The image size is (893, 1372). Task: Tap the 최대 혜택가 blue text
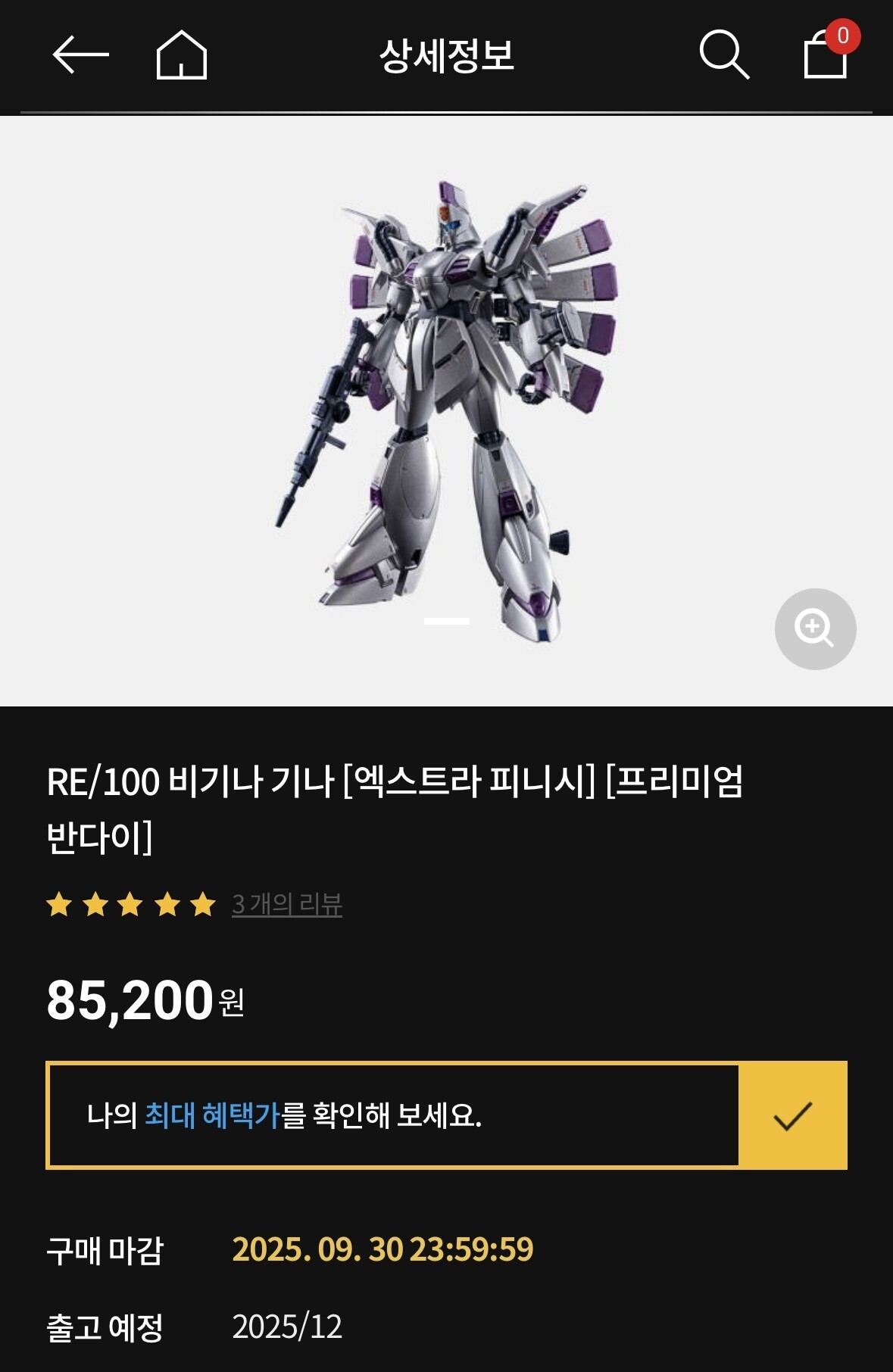click(212, 1115)
